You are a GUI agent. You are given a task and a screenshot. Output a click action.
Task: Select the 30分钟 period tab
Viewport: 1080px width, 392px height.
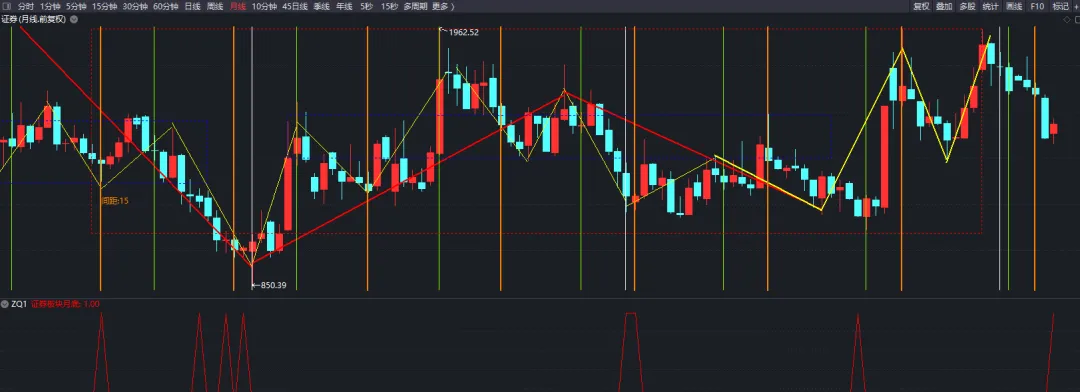point(135,6)
